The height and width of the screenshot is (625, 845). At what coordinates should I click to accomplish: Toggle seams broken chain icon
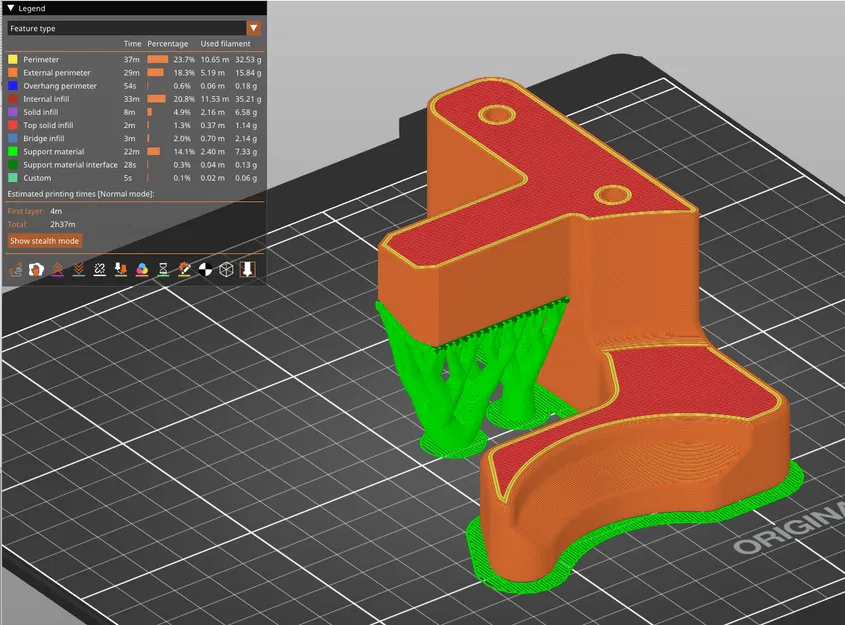click(x=99, y=269)
